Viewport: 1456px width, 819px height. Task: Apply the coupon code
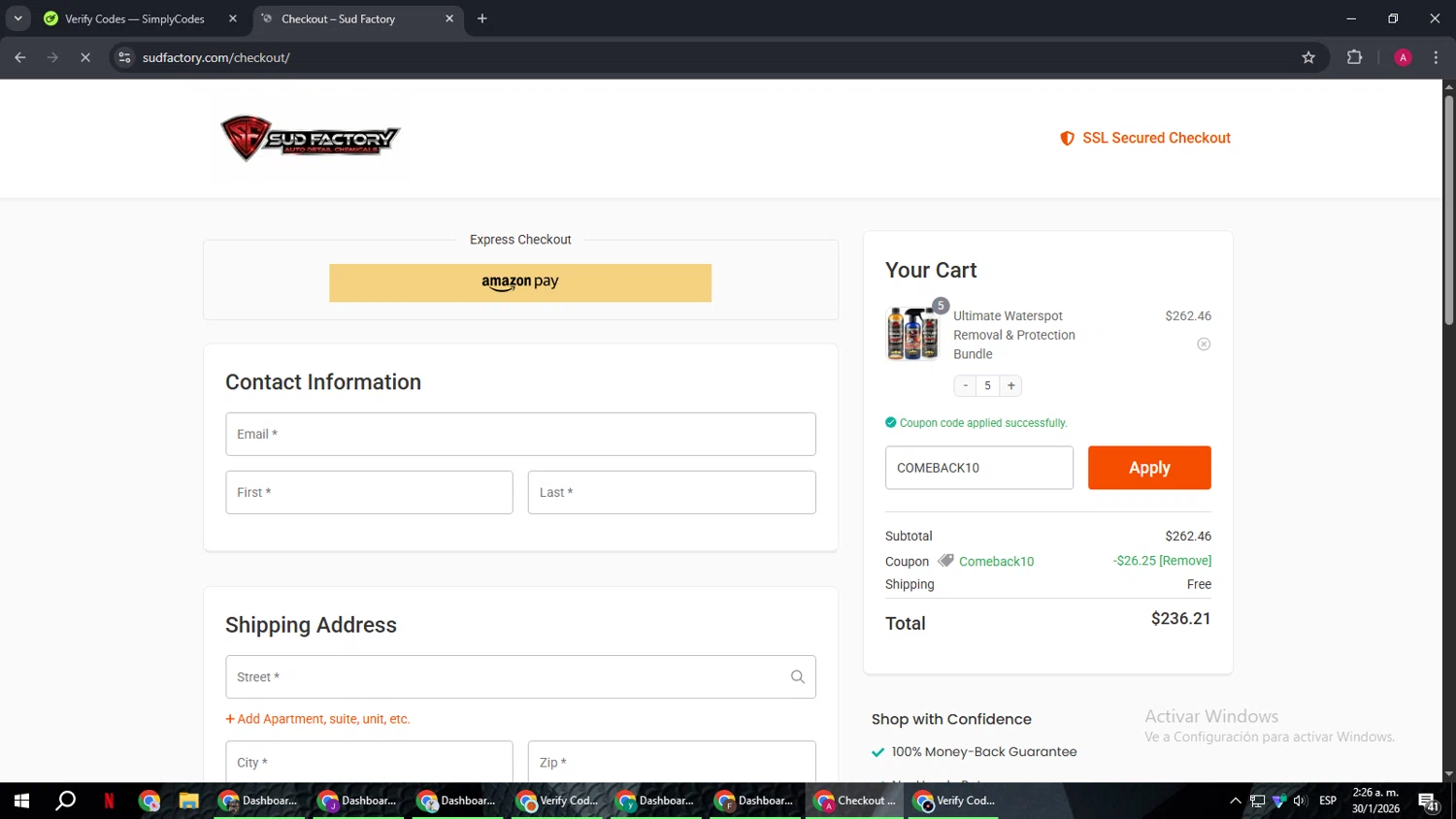(1149, 468)
